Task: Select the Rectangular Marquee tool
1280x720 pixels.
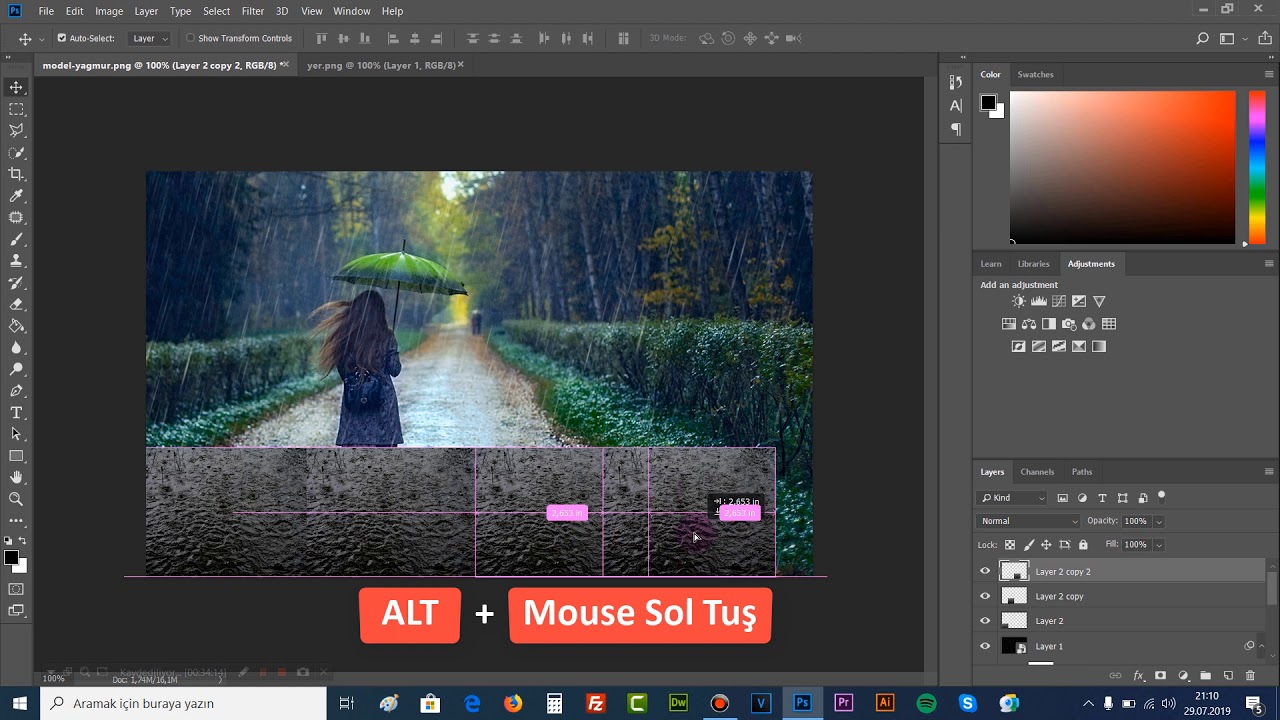Action: pyautogui.click(x=16, y=109)
